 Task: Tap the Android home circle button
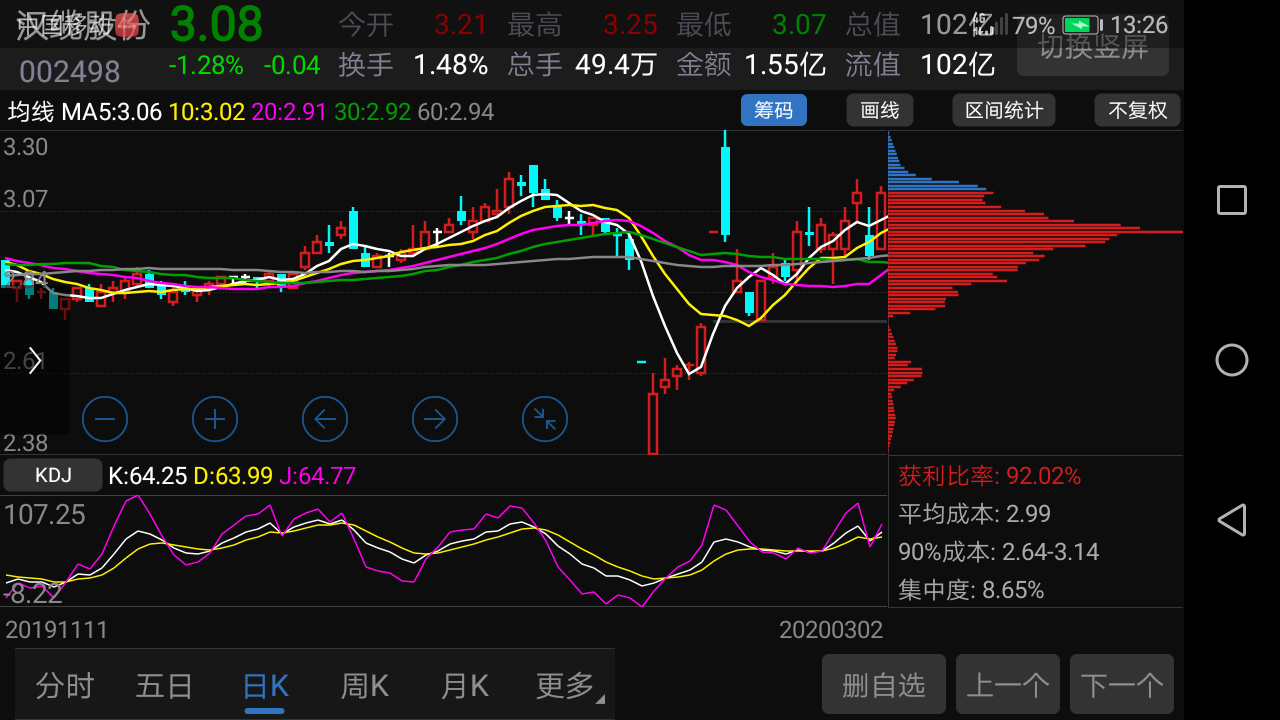tap(1232, 360)
